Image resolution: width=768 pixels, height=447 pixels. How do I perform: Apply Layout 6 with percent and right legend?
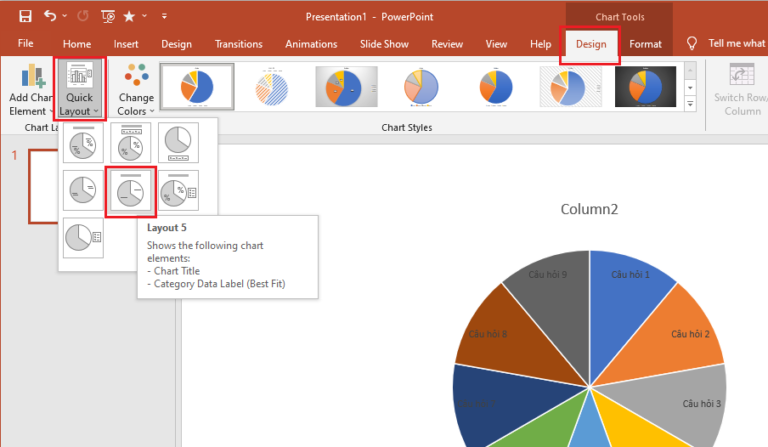tap(178, 190)
